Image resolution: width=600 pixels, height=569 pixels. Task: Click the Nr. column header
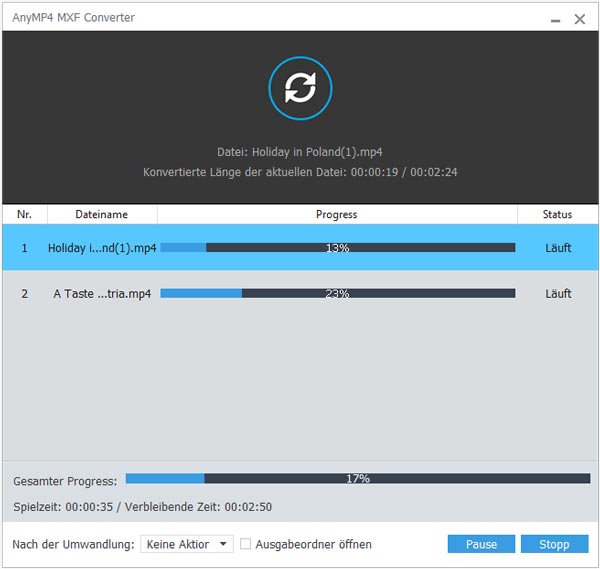click(24, 214)
